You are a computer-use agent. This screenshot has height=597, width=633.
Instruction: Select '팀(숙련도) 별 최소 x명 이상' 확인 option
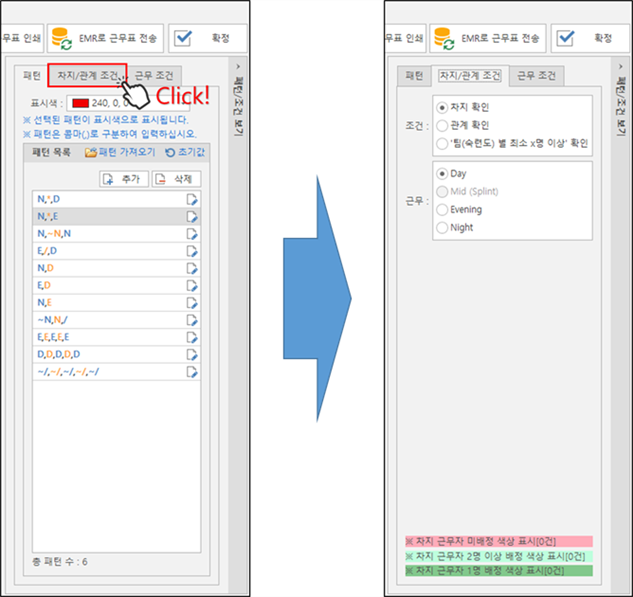tap(442, 143)
